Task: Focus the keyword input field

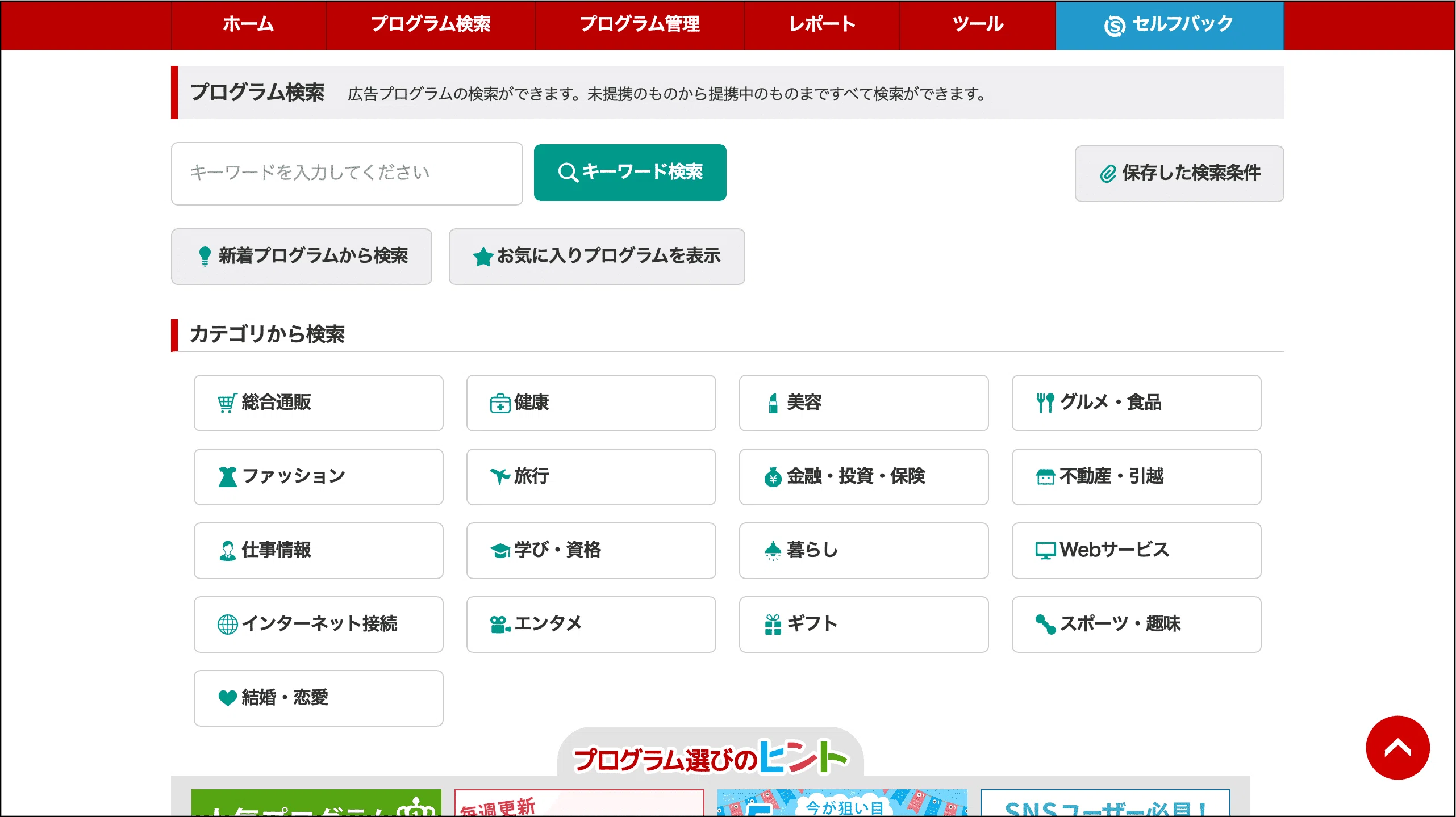Action: (347, 173)
